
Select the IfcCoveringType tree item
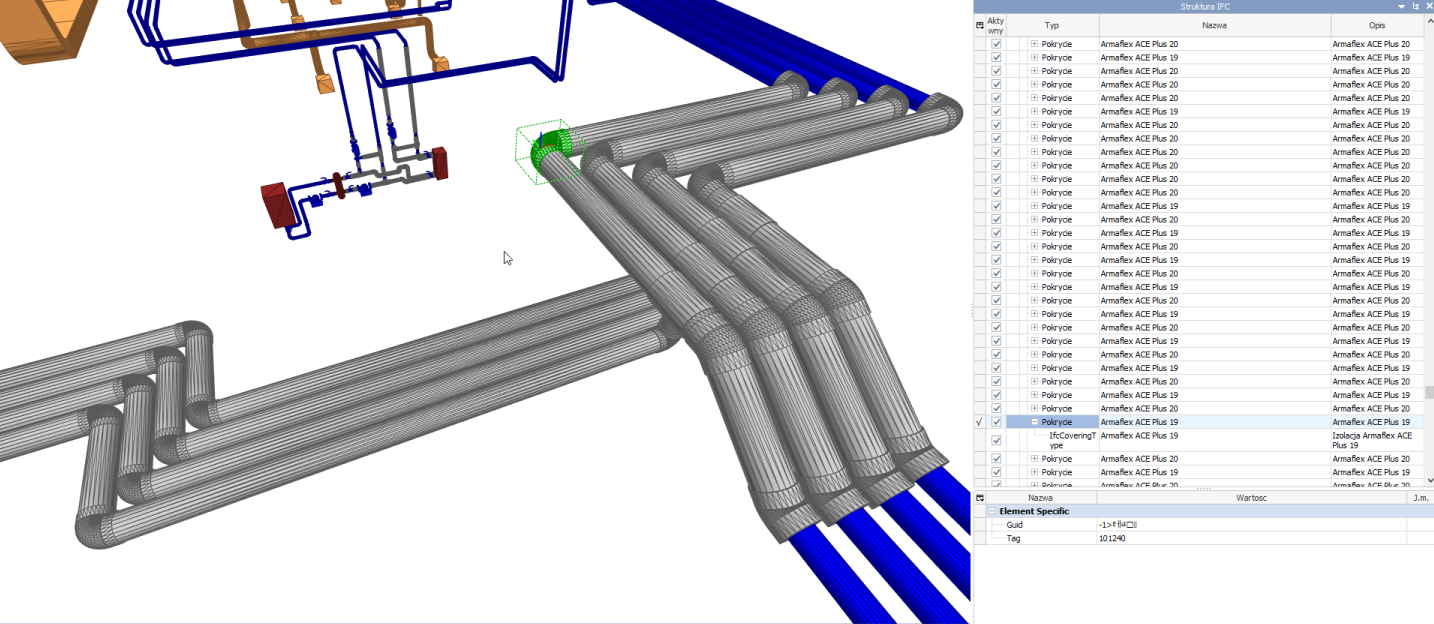1072,440
